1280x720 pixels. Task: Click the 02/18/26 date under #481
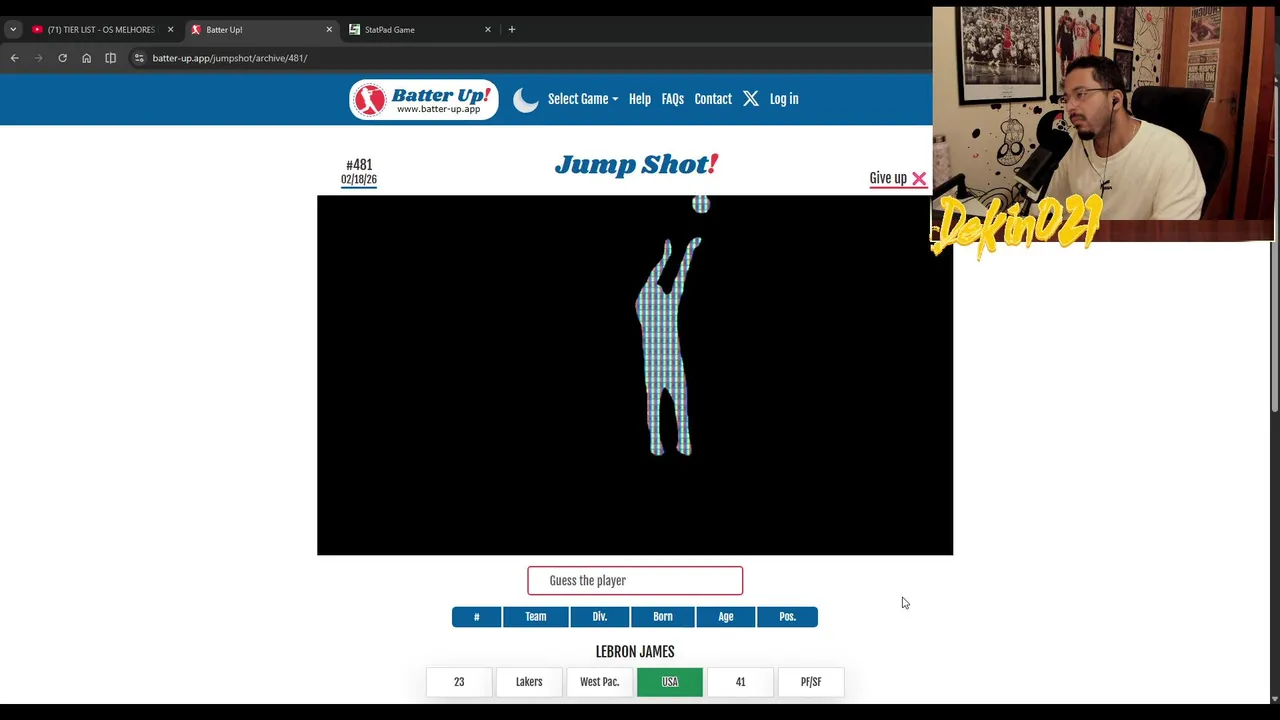359,180
